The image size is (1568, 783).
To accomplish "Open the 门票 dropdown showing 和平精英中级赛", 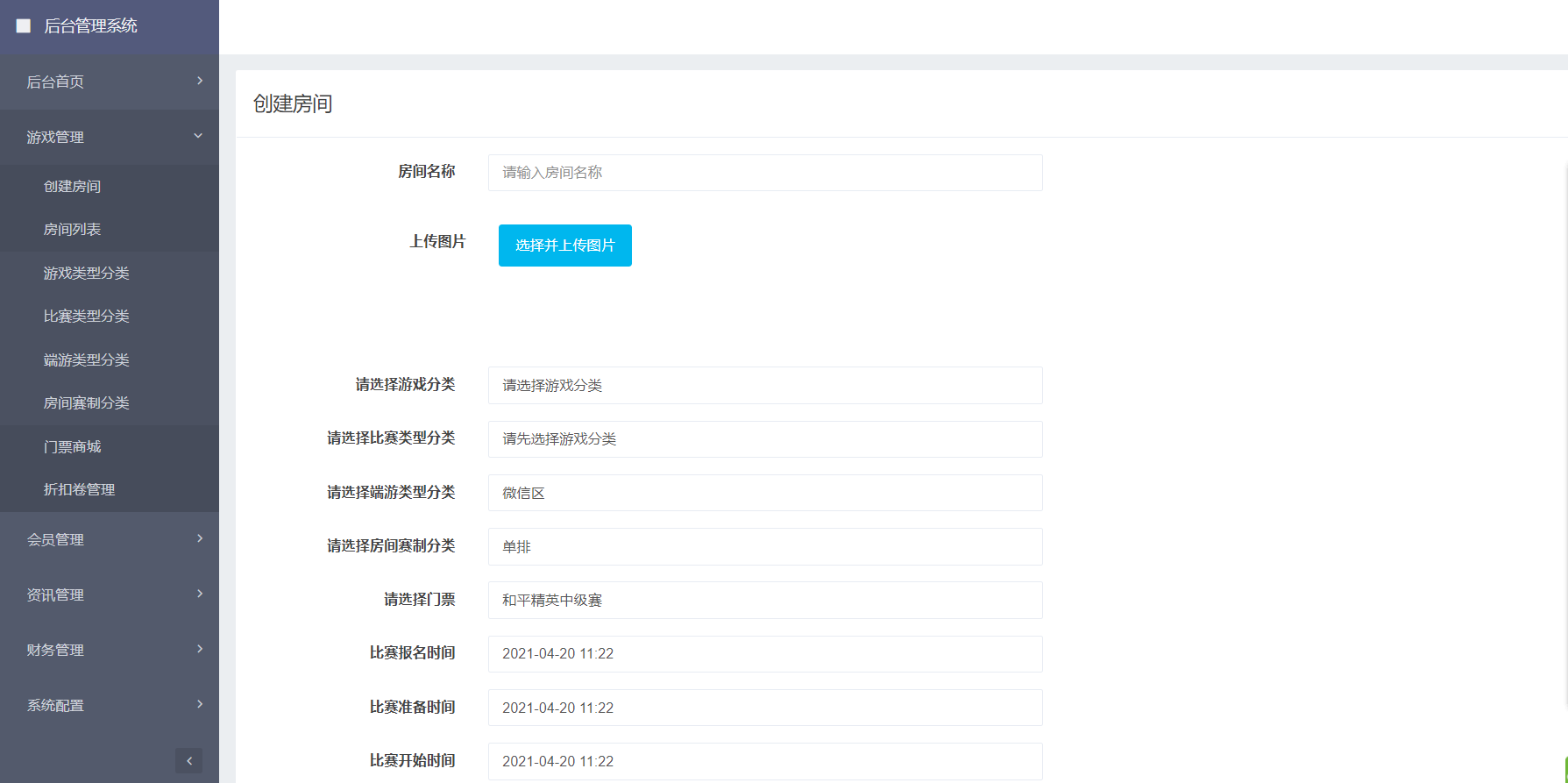I will [764, 601].
